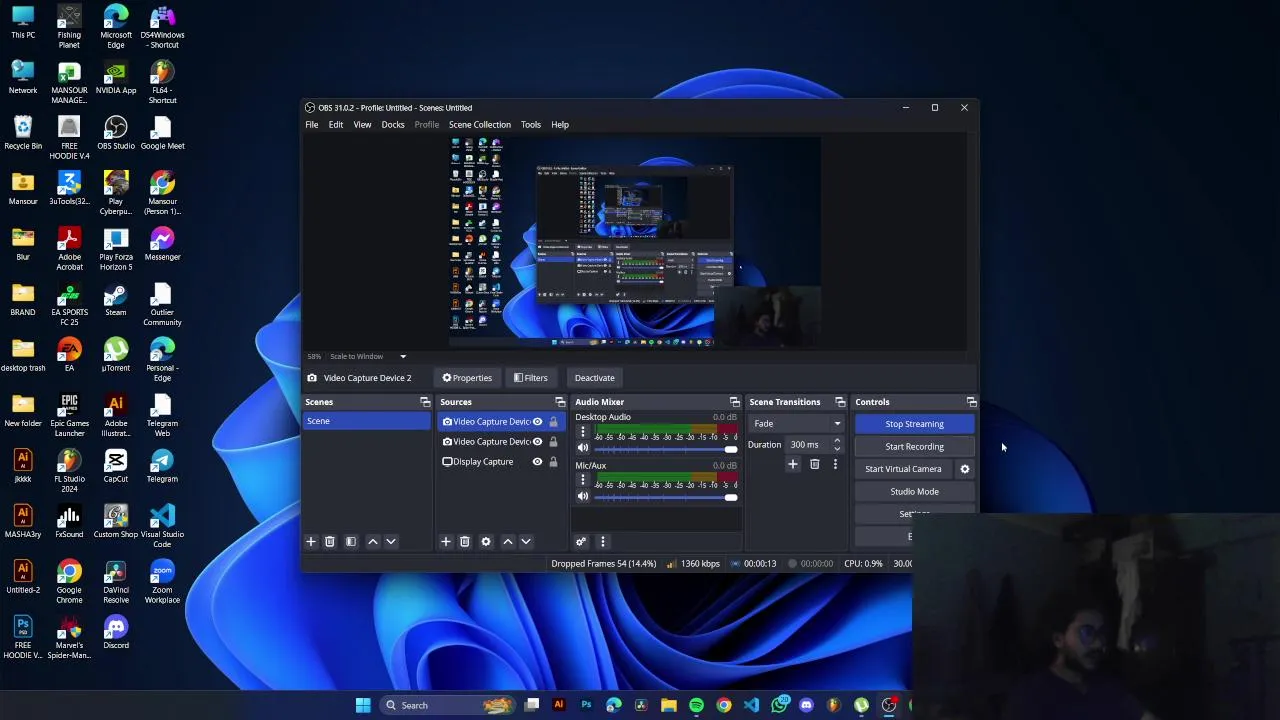The width and height of the screenshot is (1280, 720).
Task: Decrease transition duration with down arrow
Action: point(837,449)
